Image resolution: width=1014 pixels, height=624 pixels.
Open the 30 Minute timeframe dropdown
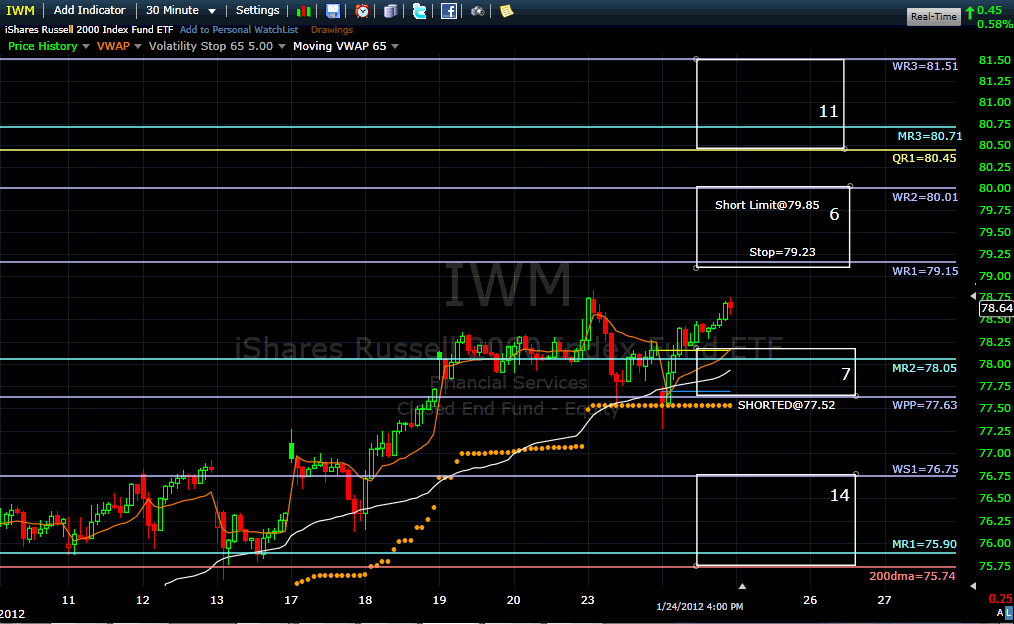[x=180, y=10]
